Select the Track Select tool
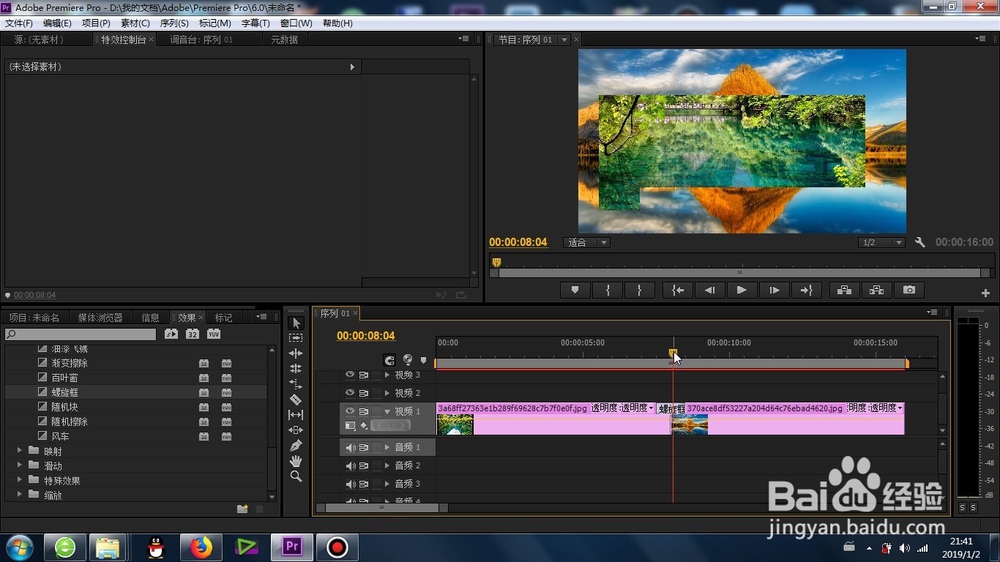1000x562 pixels. (x=295, y=338)
